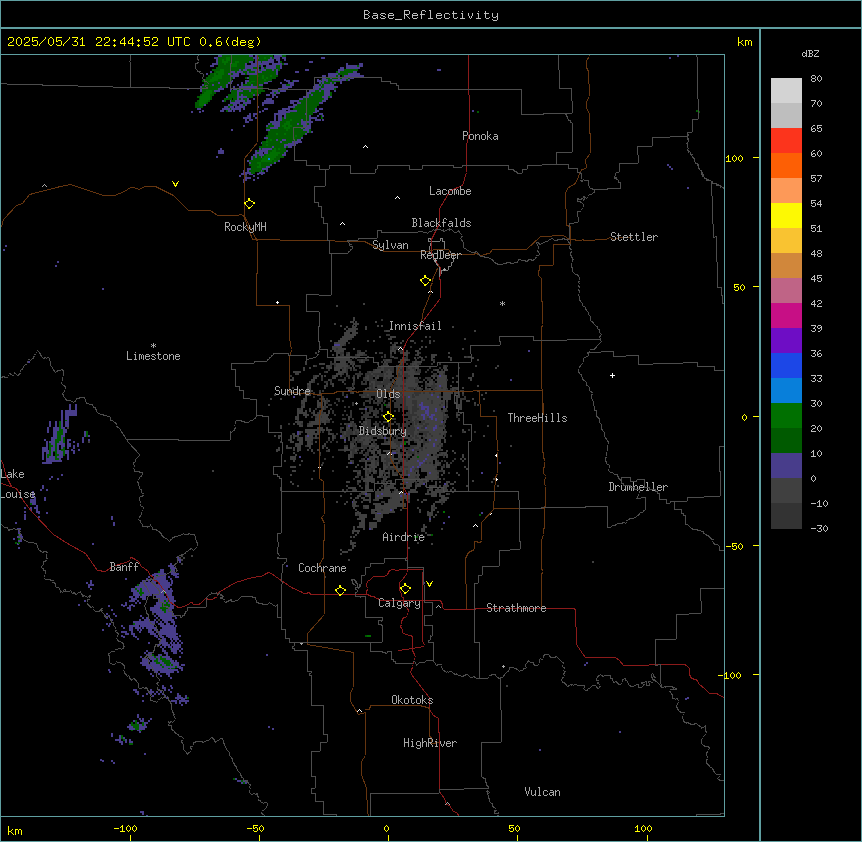862x842 pixels.
Task: Click the Olds town label
Action: [x=388, y=394]
